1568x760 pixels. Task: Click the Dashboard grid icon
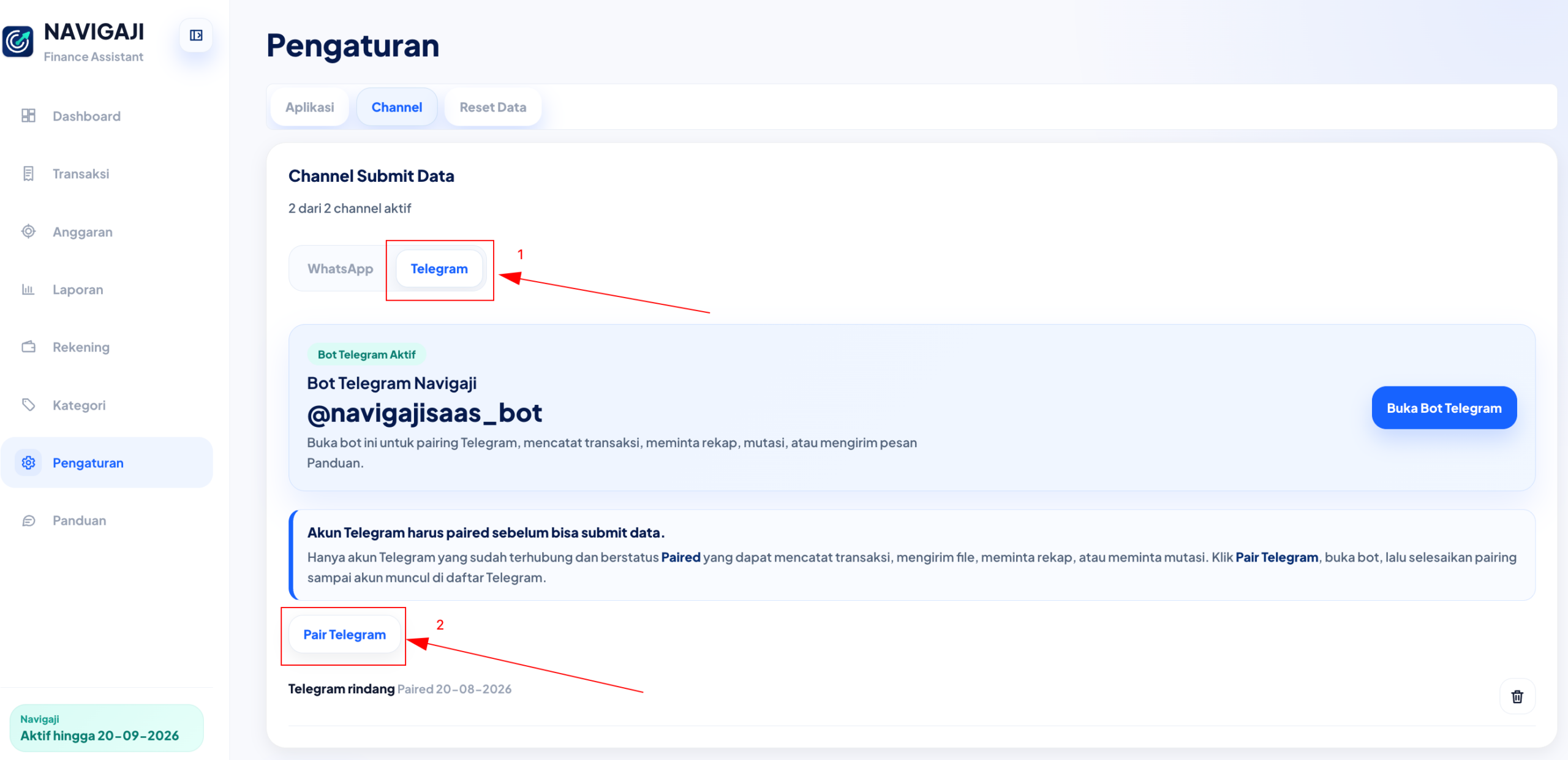[x=28, y=116]
